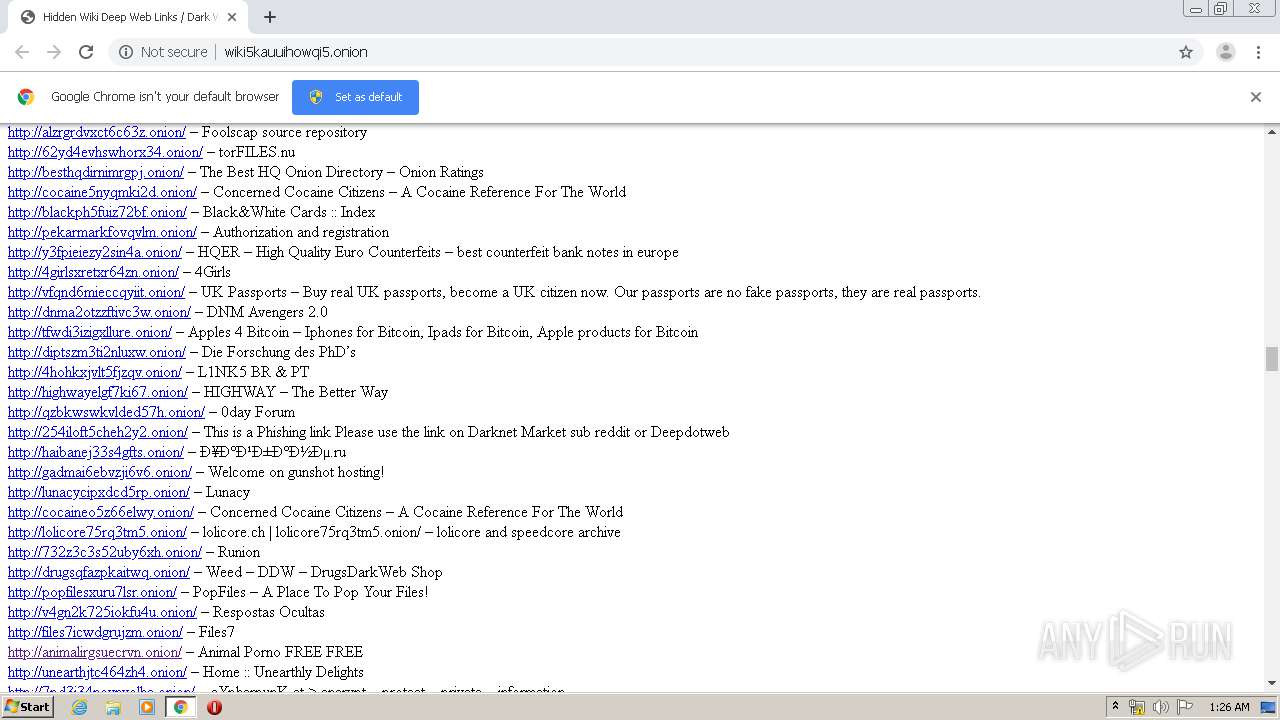Open the pekarmarkfovqvlm.onion link
Image resolution: width=1280 pixels, height=720 pixels.
(x=102, y=232)
